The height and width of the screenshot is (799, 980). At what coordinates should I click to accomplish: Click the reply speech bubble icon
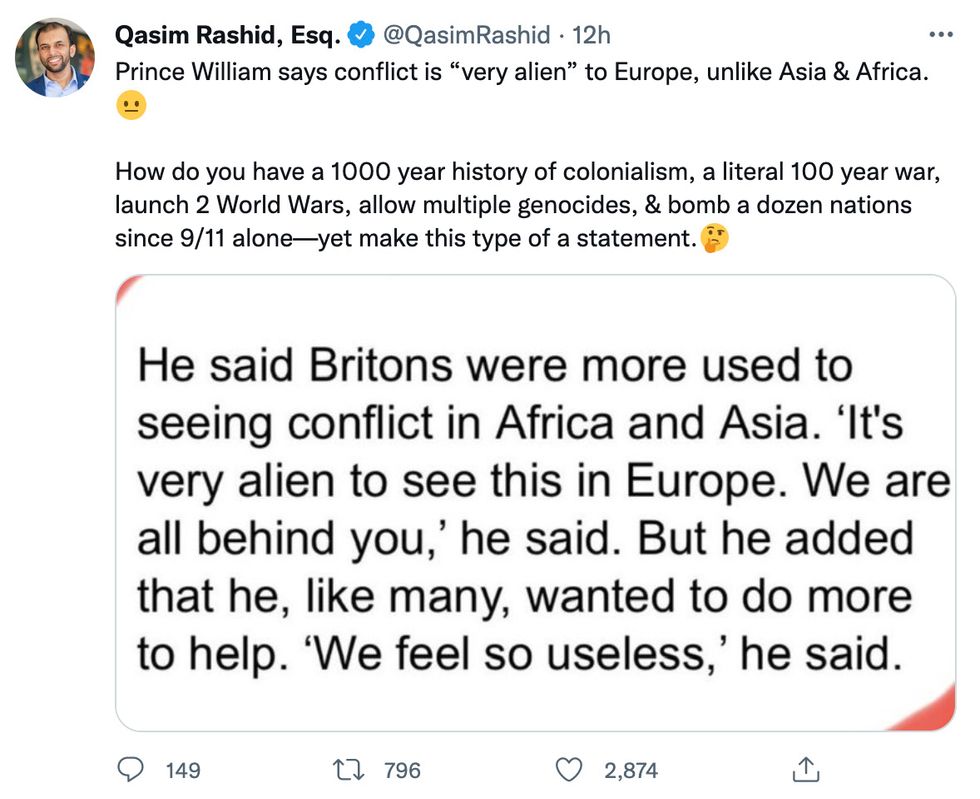[131, 770]
